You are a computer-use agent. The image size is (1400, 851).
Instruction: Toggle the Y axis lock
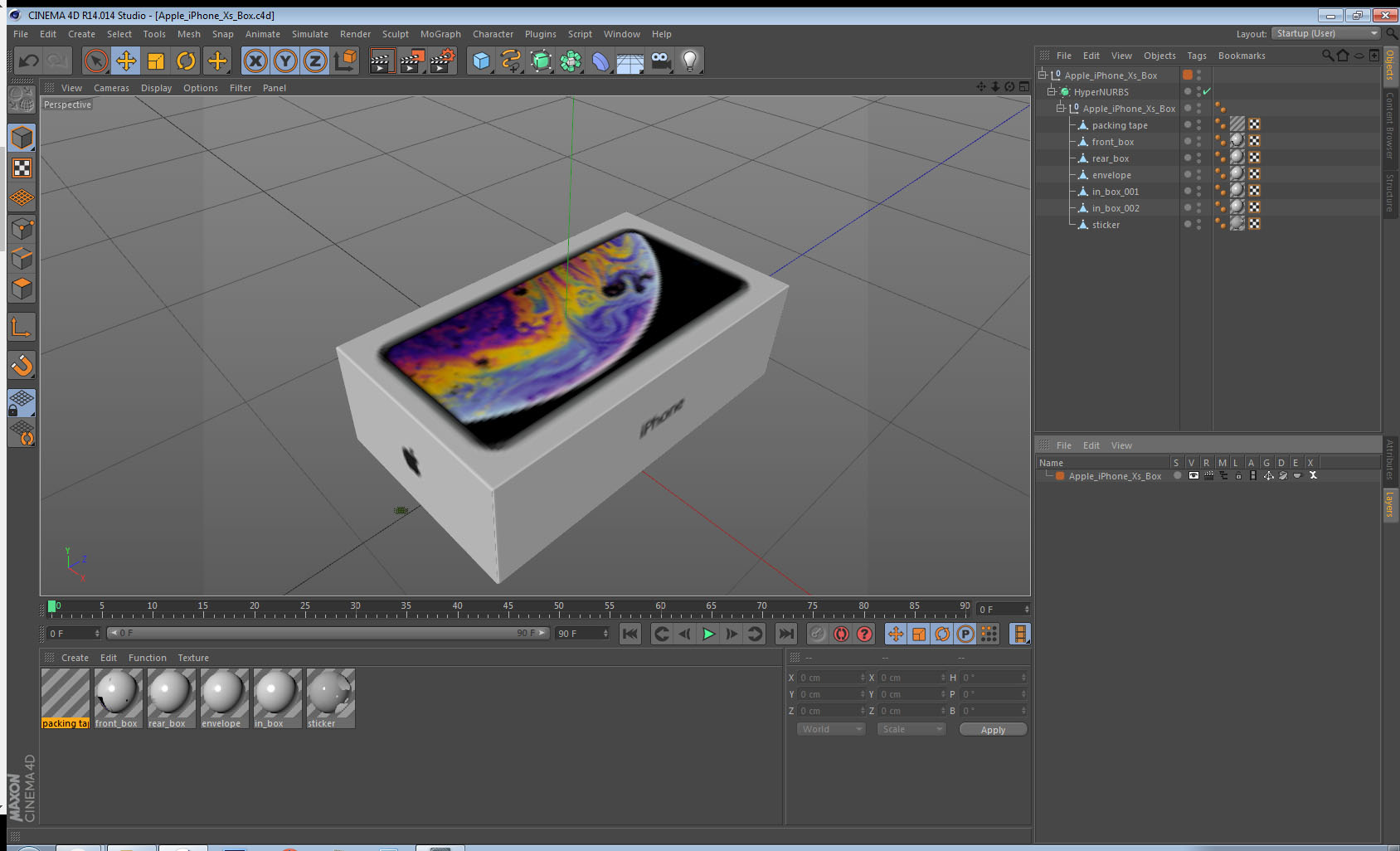285,61
